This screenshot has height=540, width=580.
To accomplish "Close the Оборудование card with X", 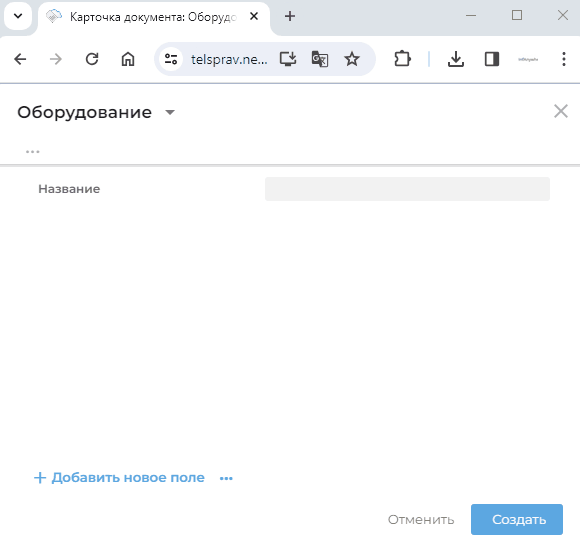I will coord(561,111).
